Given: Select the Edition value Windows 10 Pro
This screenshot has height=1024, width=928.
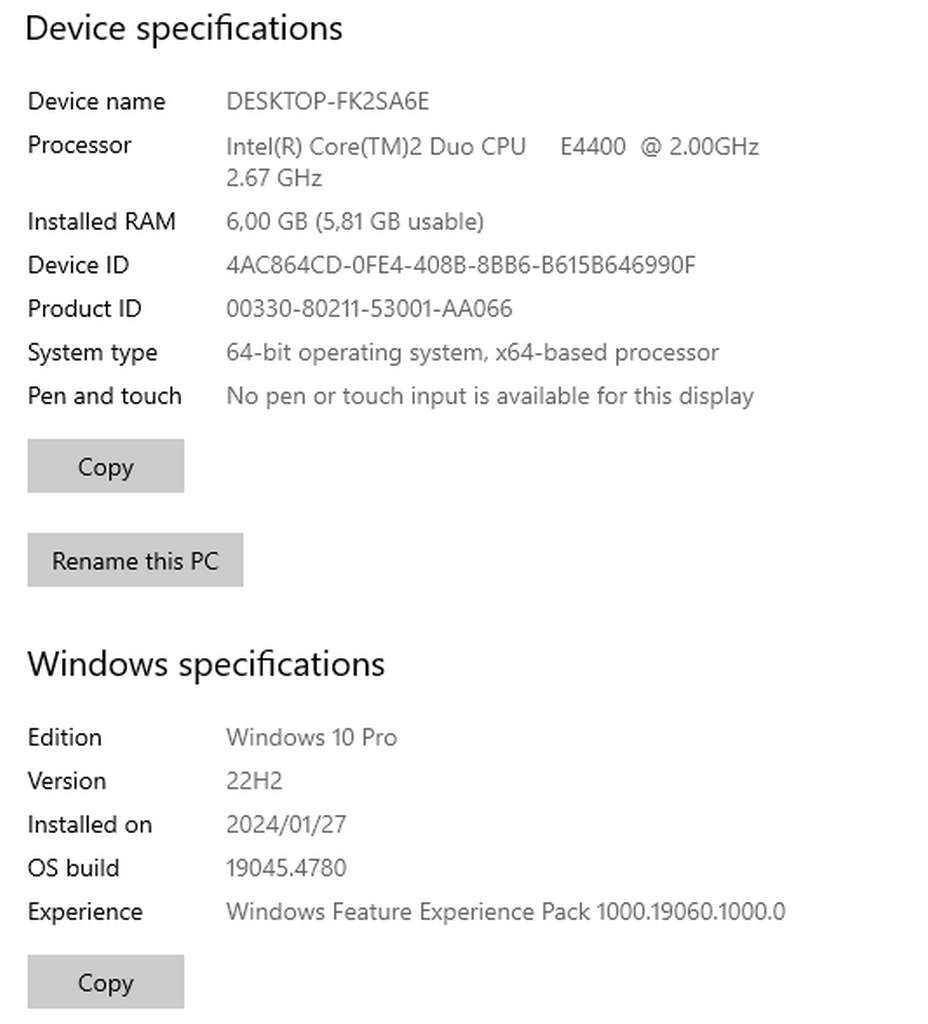Looking at the screenshot, I should (312, 737).
